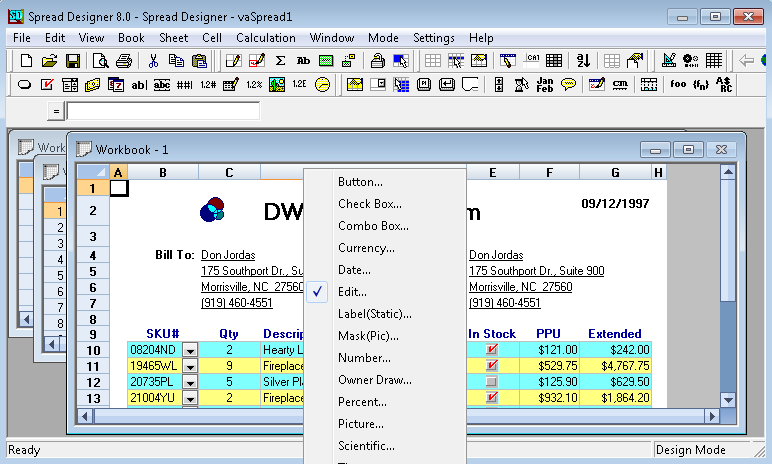Click the gear settings toolbar icon

coord(691,61)
